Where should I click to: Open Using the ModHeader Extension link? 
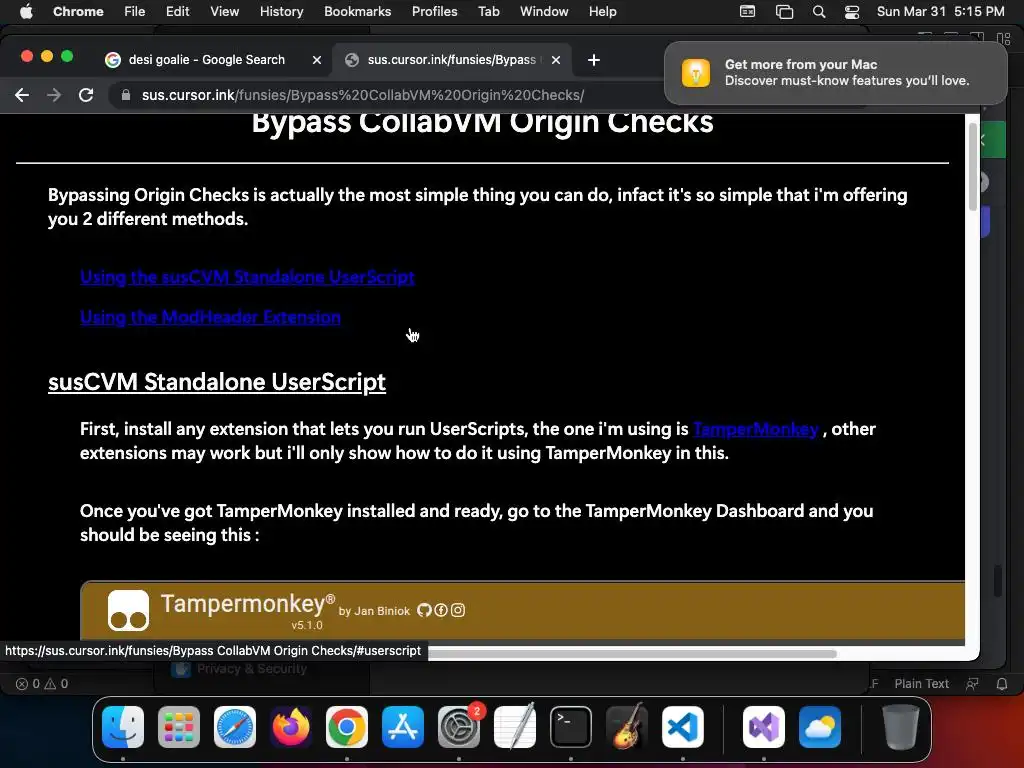(210, 317)
